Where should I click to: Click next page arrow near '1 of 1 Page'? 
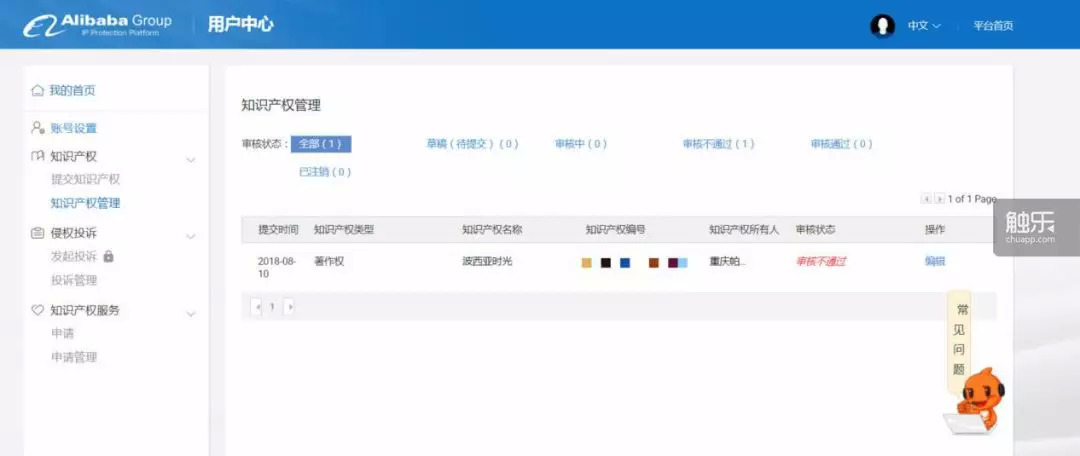(939, 199)
